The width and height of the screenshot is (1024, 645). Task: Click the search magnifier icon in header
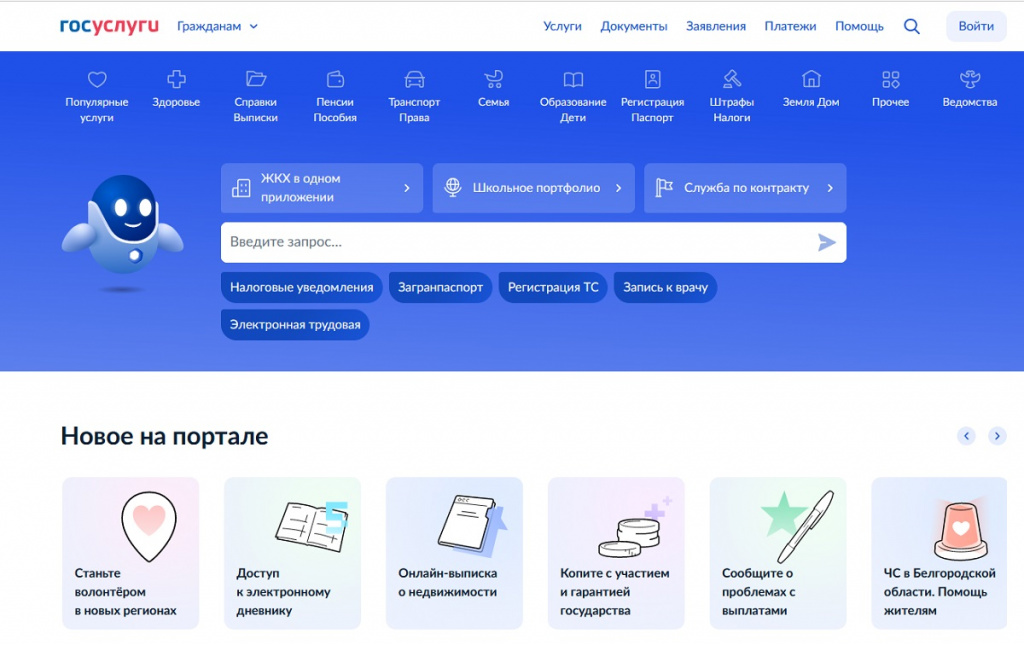(x=912, y=26)
